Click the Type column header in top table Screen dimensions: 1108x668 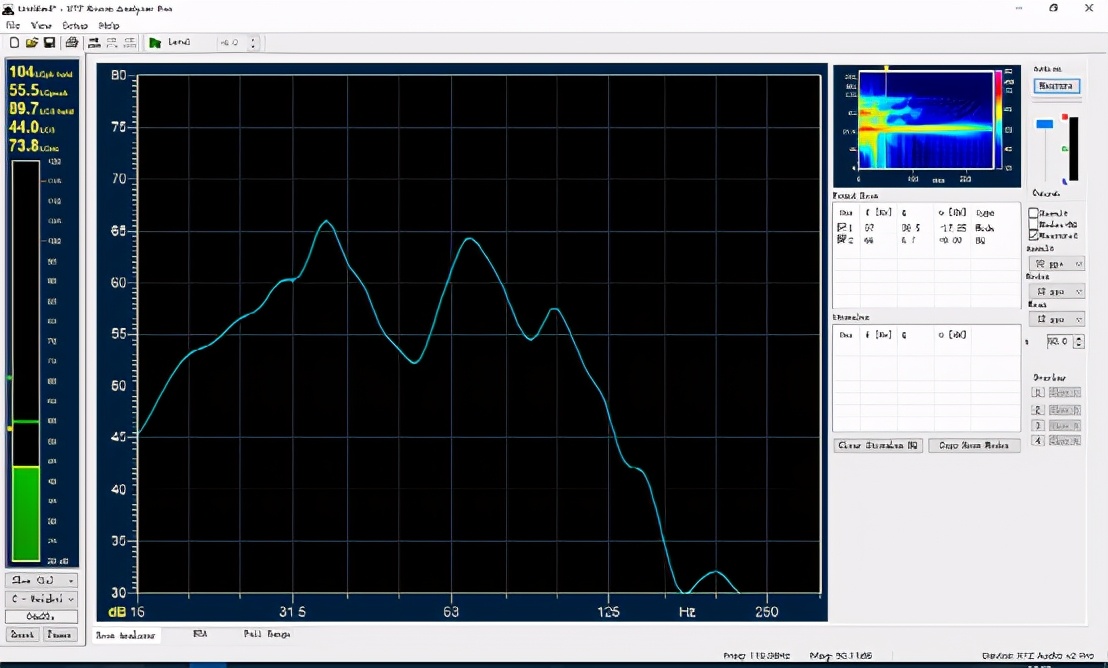[985, 212]
